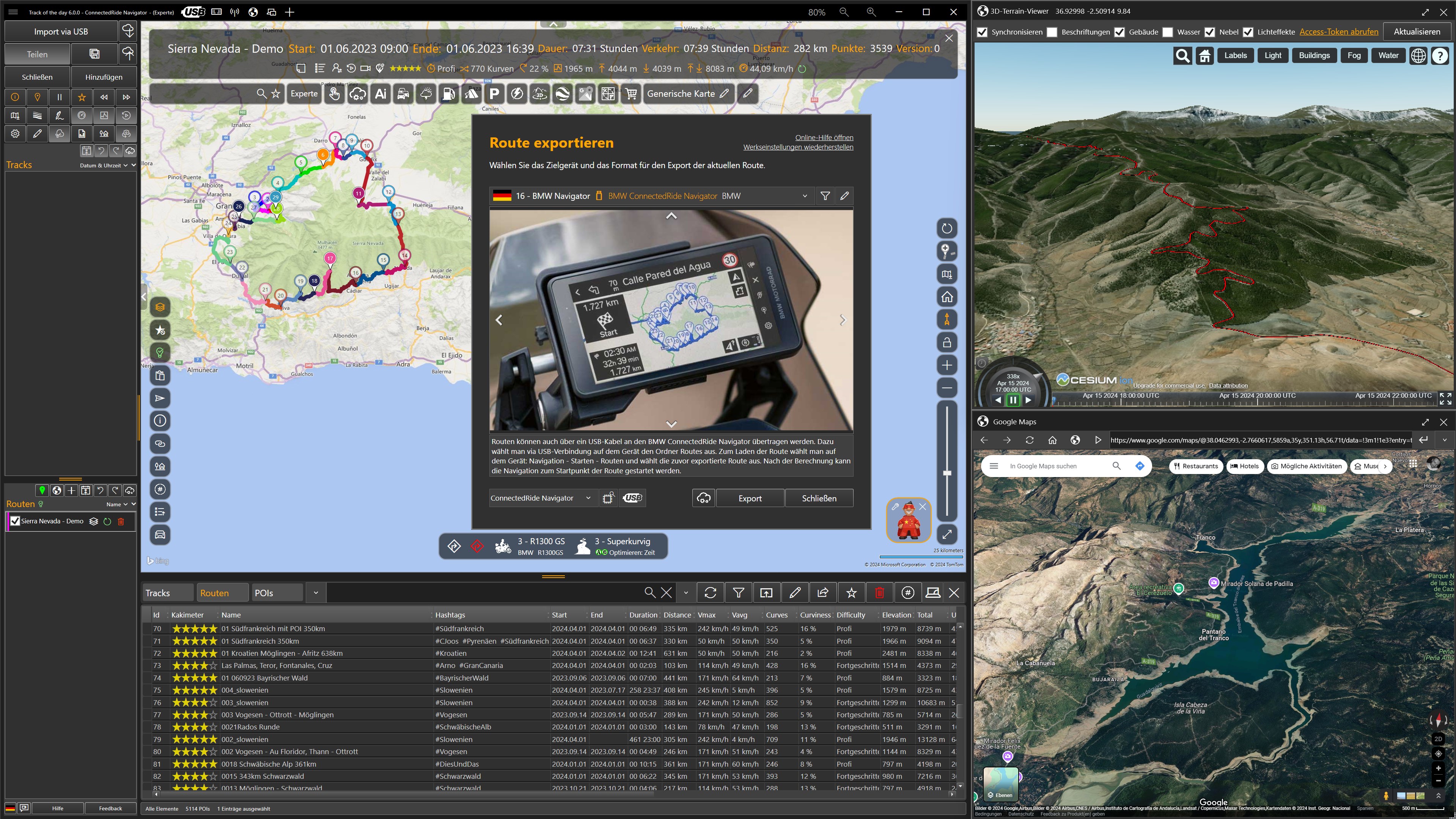Expand the BMW ConnectedRide Navigator device dropdown
Image resolution: width=1456 pixels, height=819 pixels.
pyautogui.click(x=804, y=196)
